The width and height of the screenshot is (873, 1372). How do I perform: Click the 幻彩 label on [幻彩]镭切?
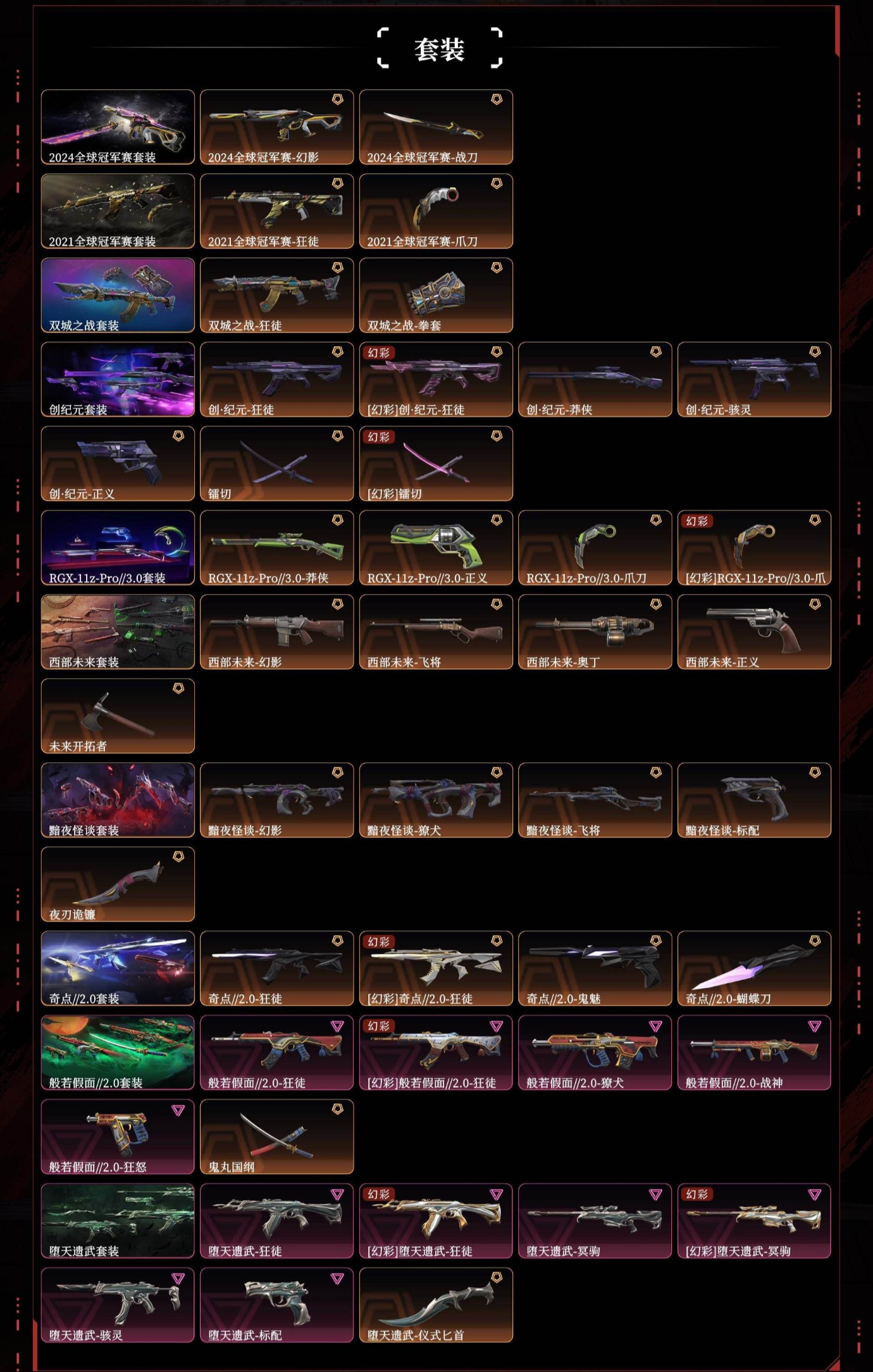(x=379, y=437)
